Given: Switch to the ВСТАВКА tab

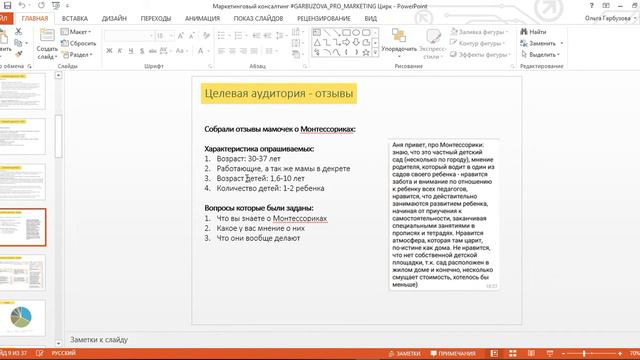Looking at the screenshot, I should click(75, 18).
